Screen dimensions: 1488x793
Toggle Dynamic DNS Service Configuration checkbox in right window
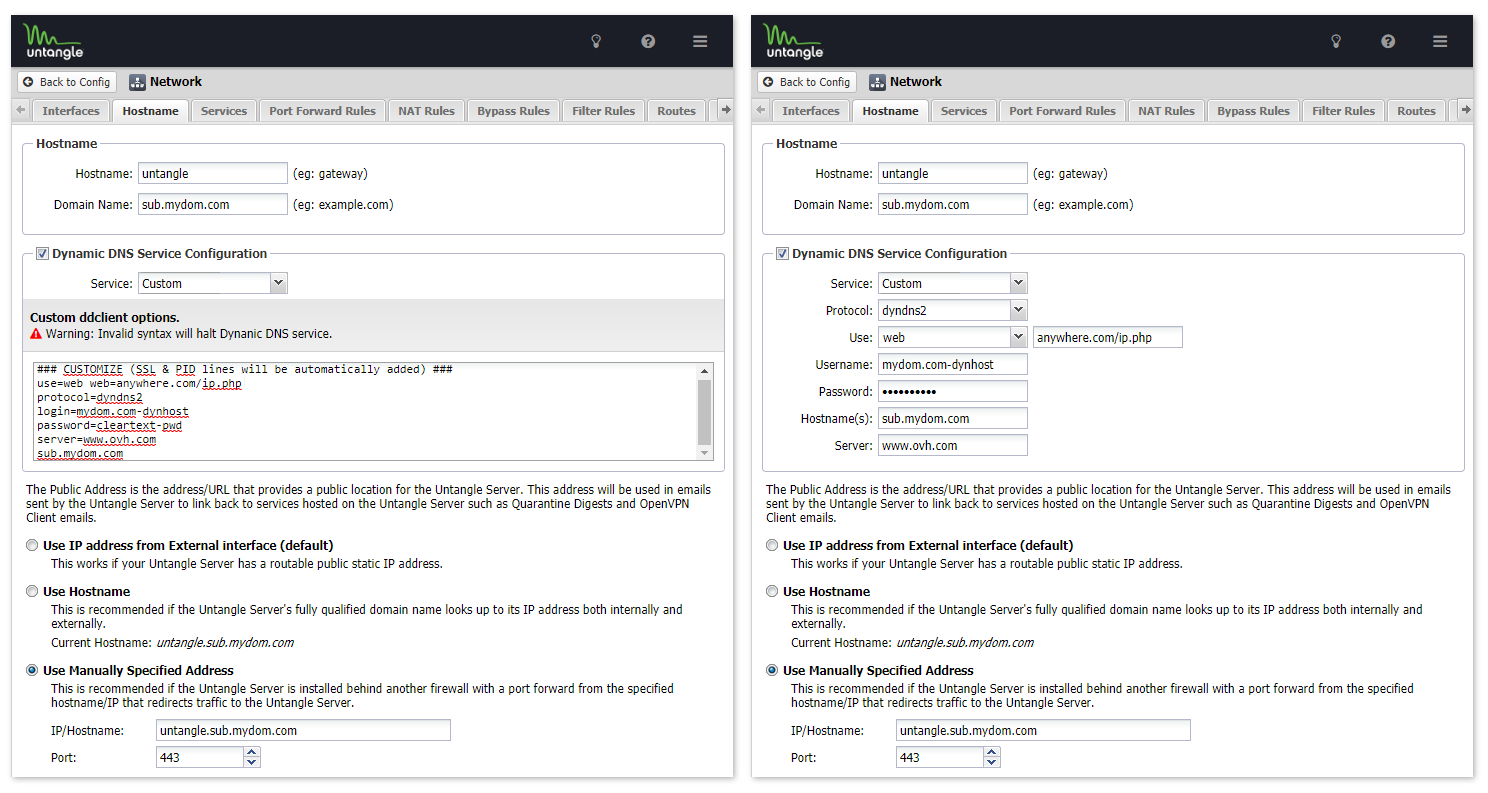[x=782, y=254]
